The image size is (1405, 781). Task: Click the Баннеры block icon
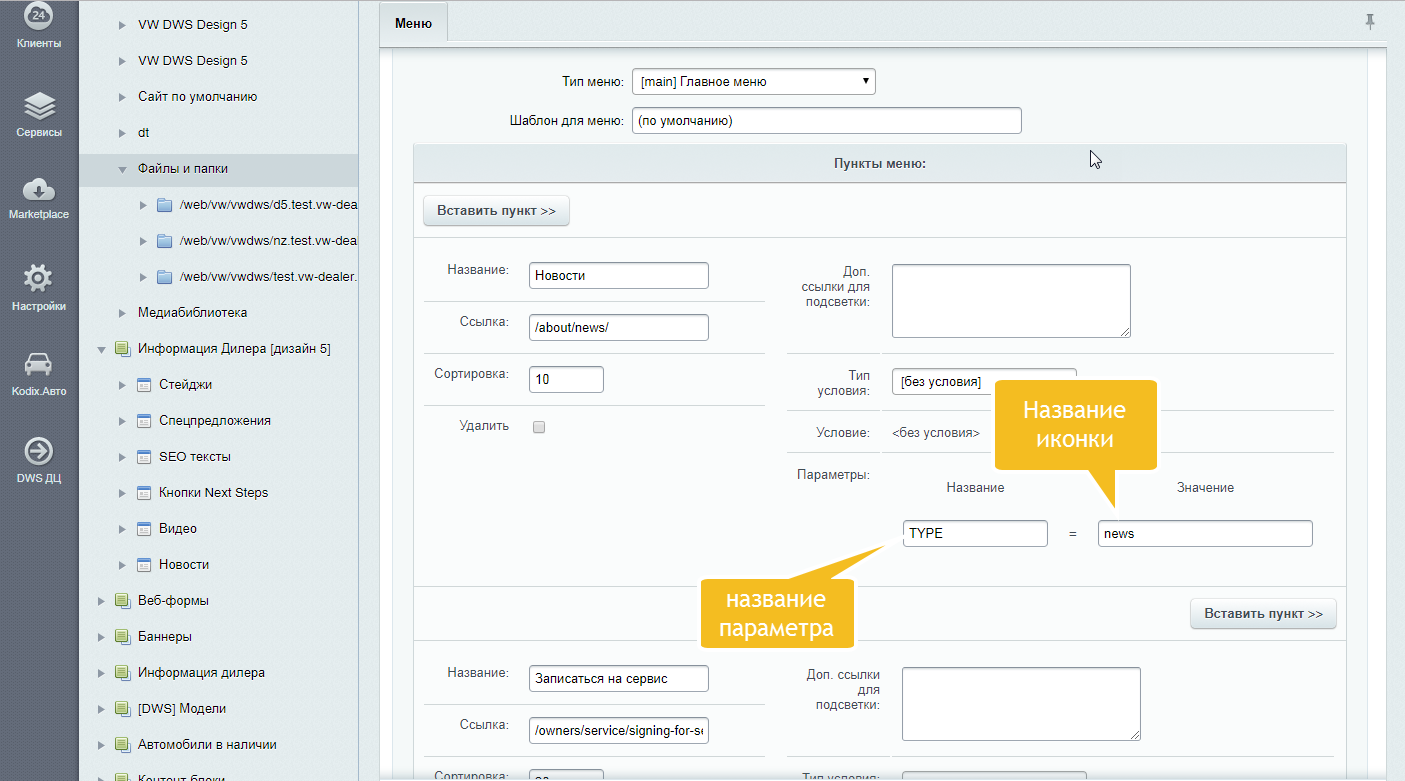(x=122, y=637)
